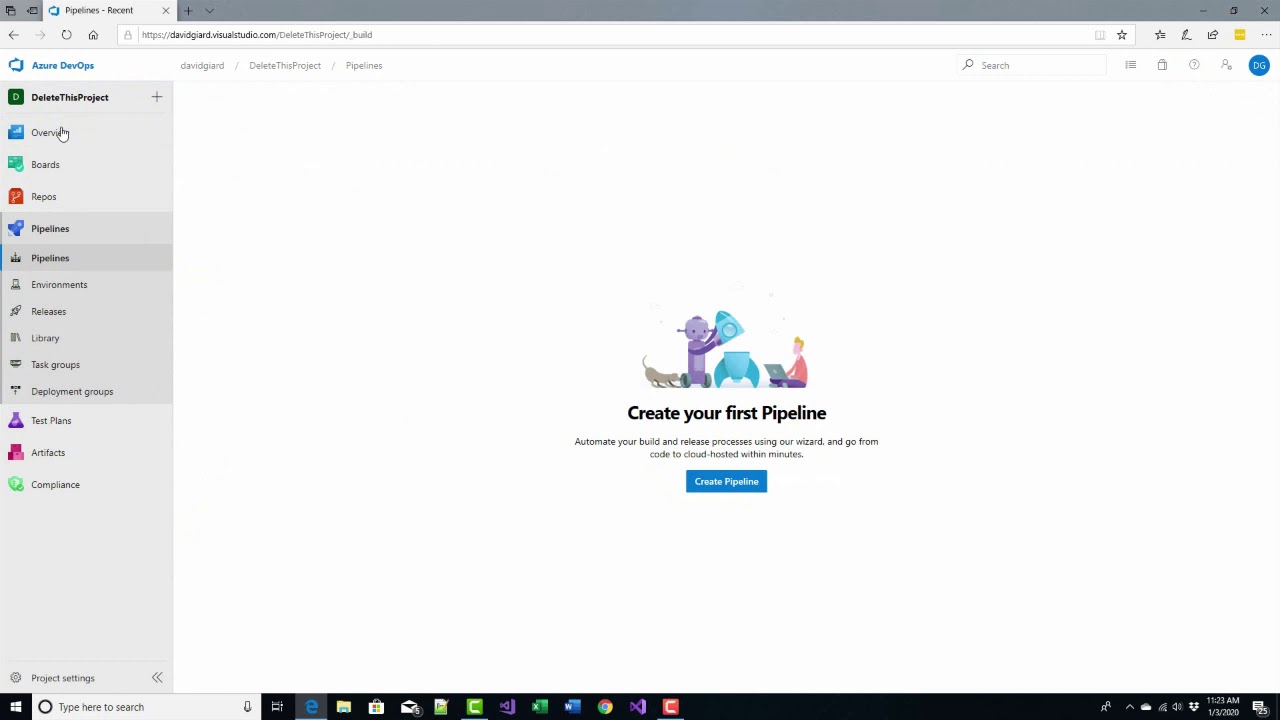Select the top-level Pipelines hub
This screenshot has height=720, width=1280.
(x=86, y=228)
